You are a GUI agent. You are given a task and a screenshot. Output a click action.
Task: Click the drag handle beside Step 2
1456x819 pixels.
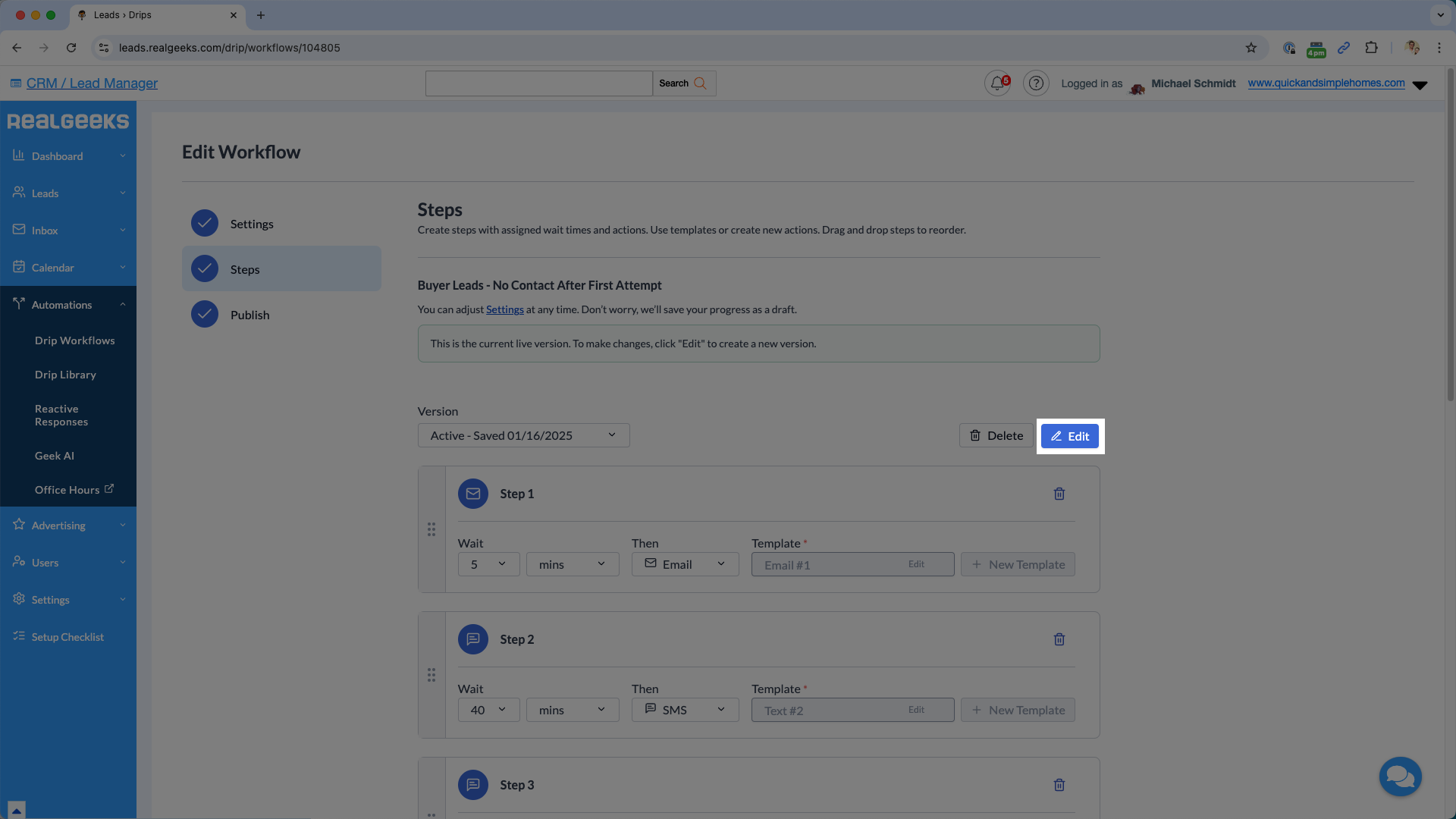point(431,674)
